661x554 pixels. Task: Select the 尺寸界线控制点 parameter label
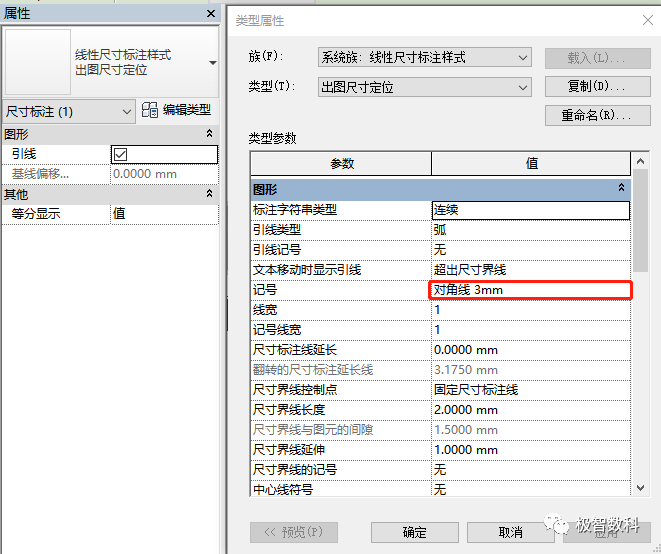point(295,390)
